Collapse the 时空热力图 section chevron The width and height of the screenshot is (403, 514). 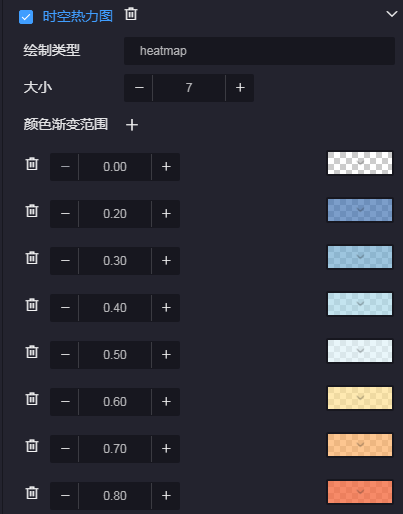pyautogui.click(x=392, y=14)
